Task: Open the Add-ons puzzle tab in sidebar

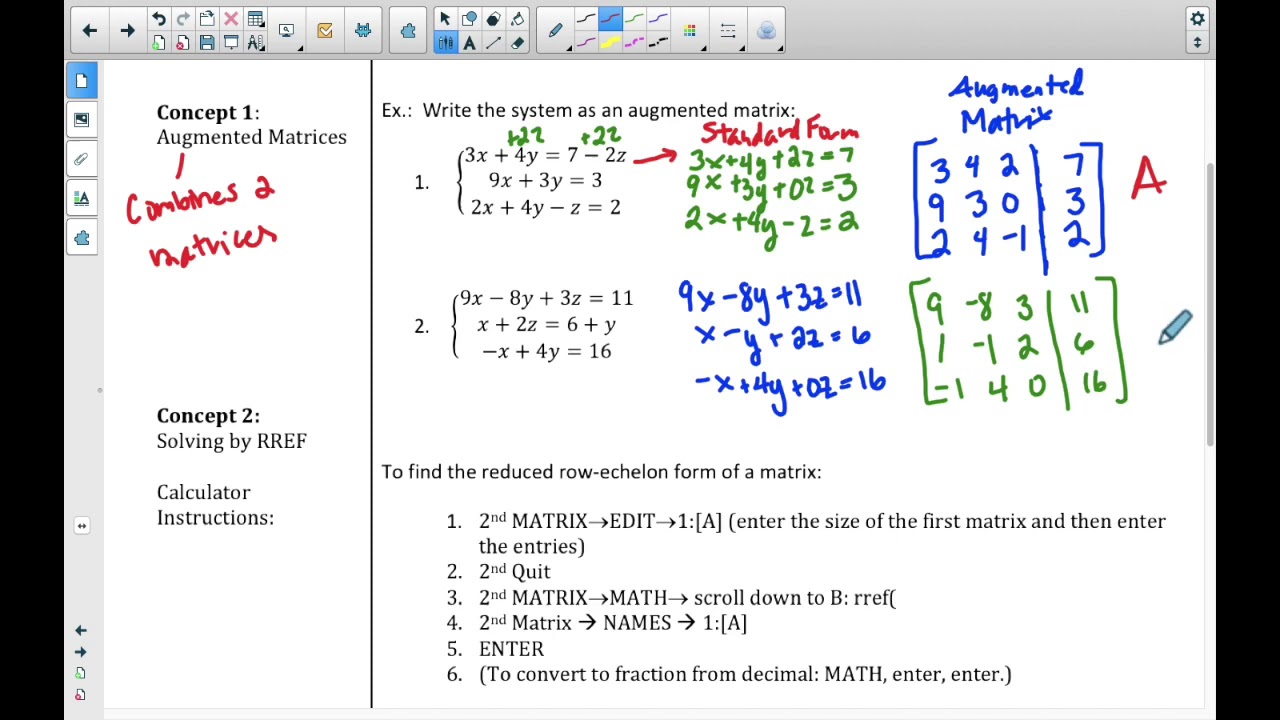Action: pyautogui.click(x=82, y=238)
